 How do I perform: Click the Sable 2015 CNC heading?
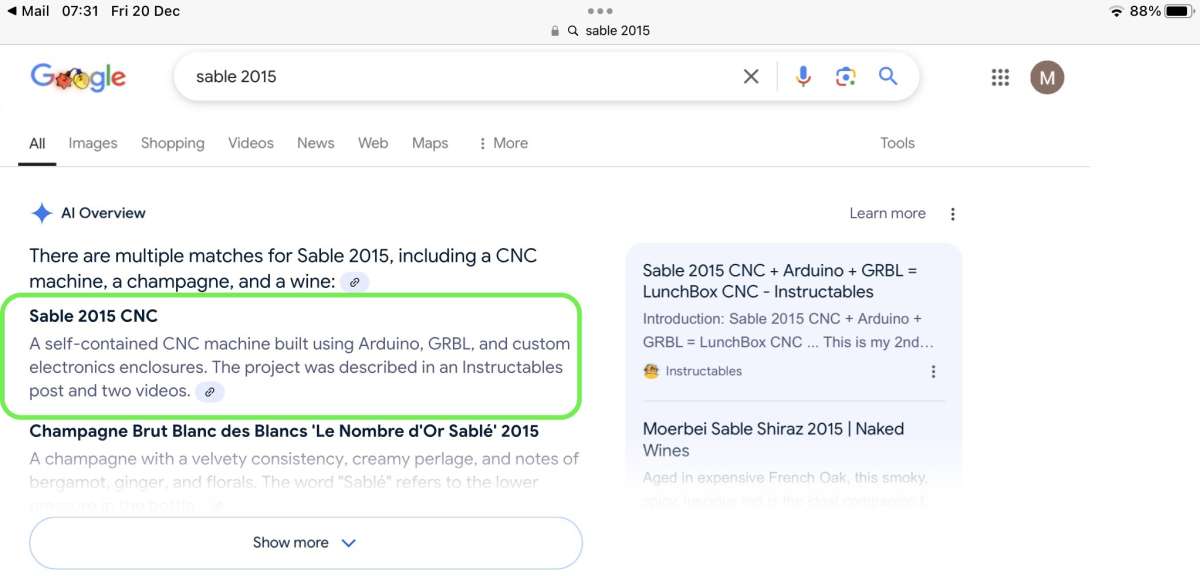[93, 316]
